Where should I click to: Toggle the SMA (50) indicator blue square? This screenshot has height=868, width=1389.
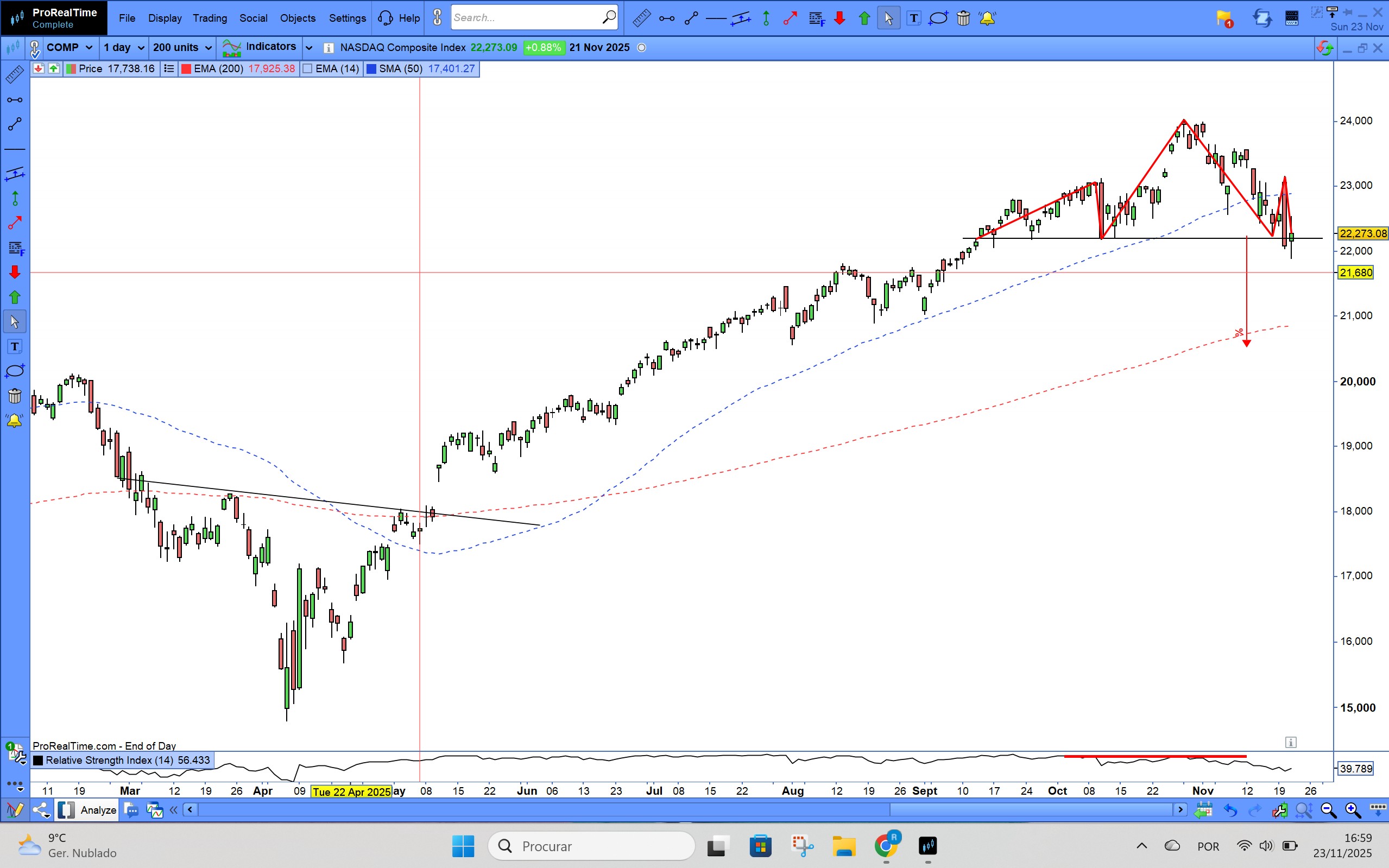tap(371, 69)
